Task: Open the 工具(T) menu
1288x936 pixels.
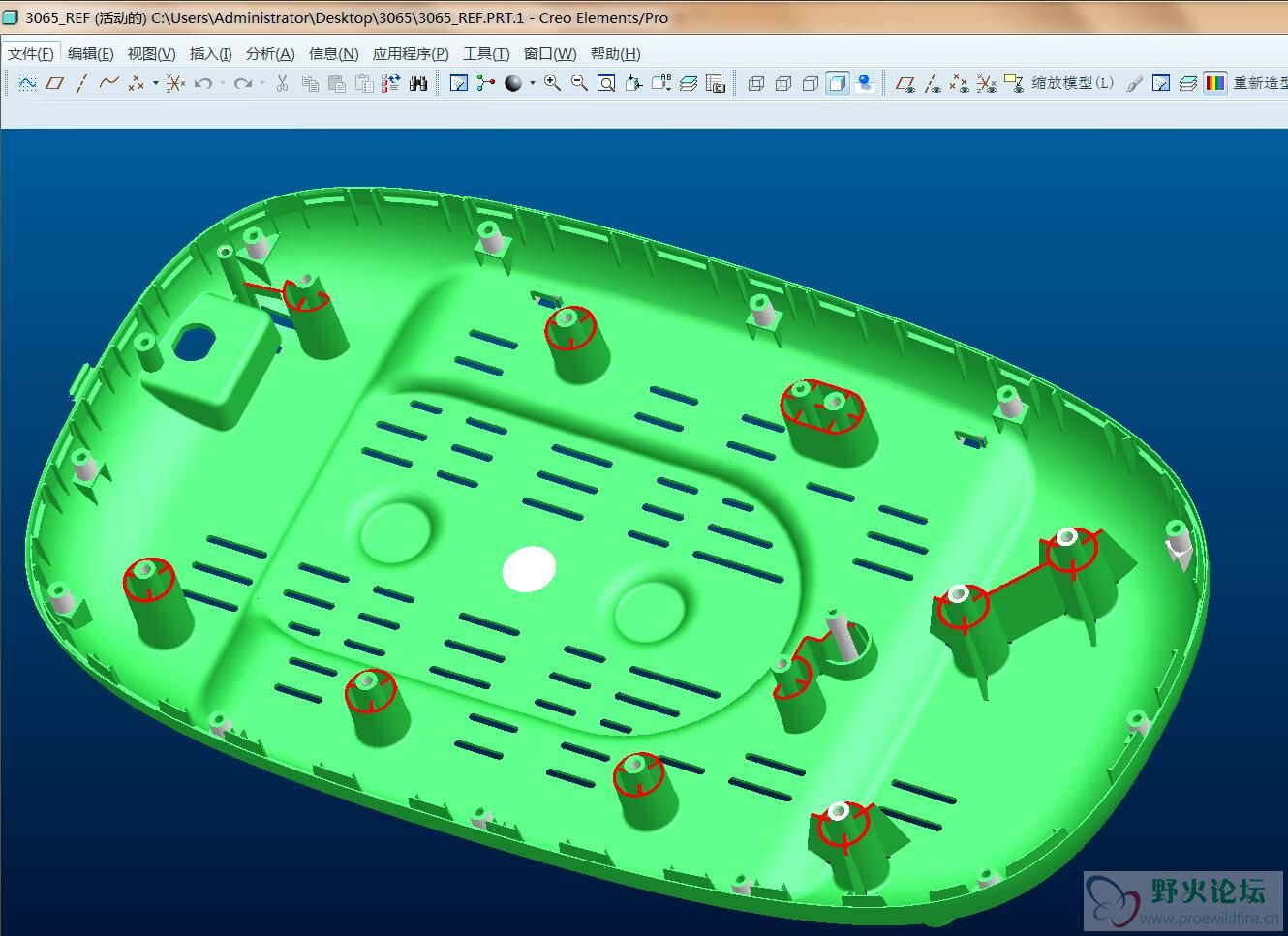Action: tap(486, 54)
